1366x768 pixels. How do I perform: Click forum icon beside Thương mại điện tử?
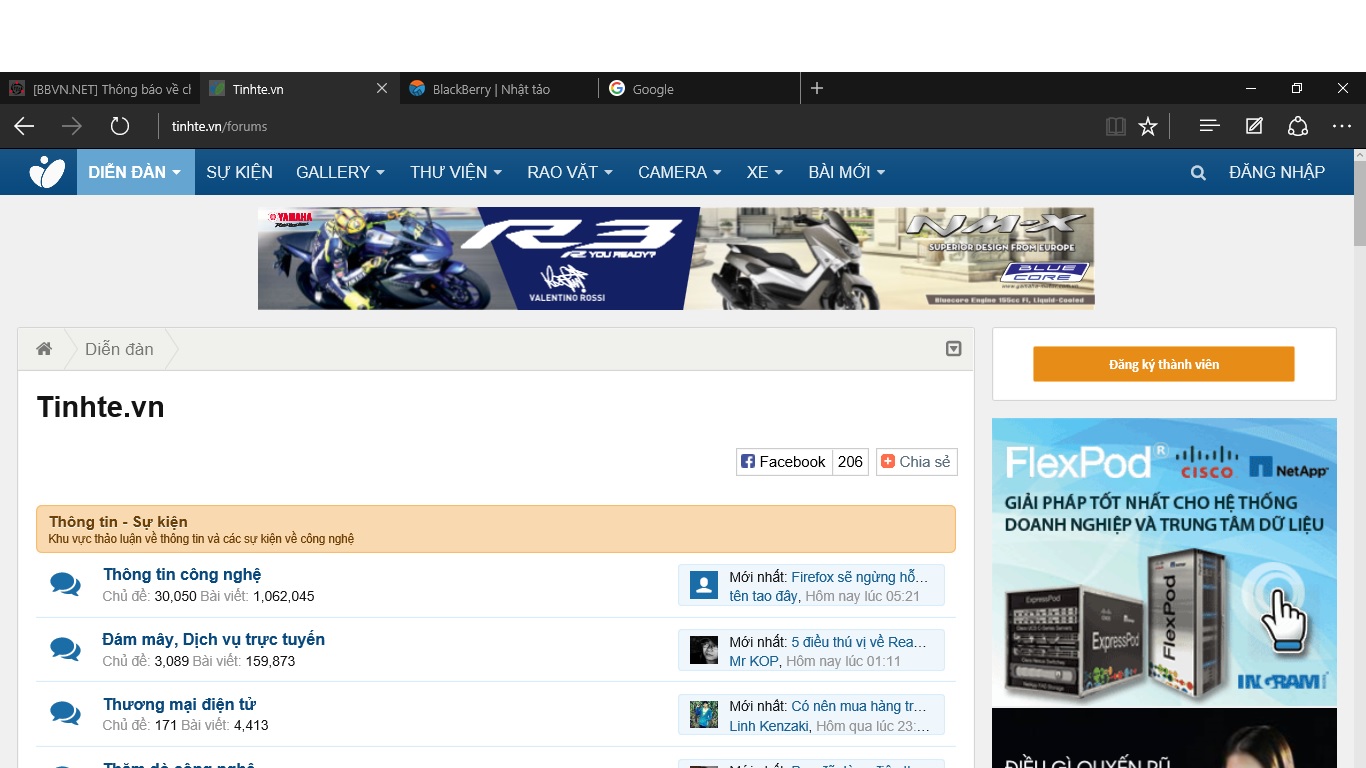[66, 714]
